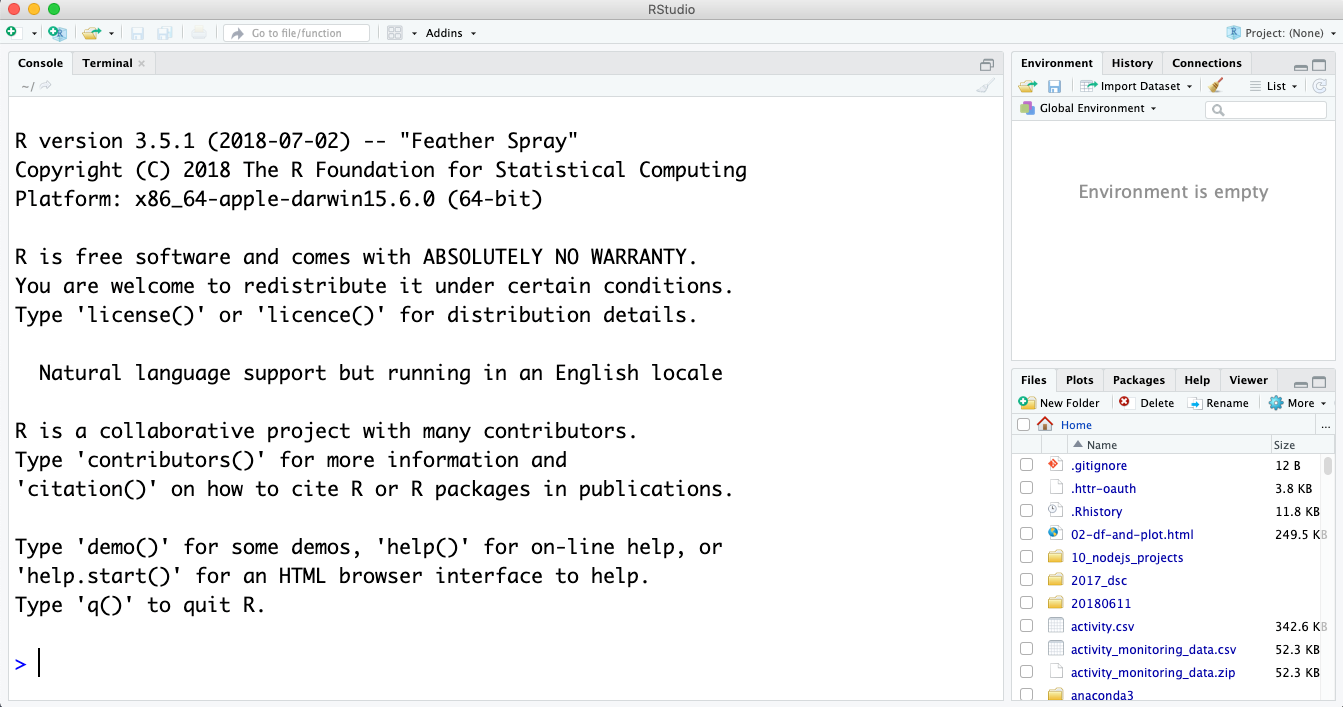Click the Delete button in Files pane
This screenshot has height=707, width=1343.
click(x=1146, y=403)
